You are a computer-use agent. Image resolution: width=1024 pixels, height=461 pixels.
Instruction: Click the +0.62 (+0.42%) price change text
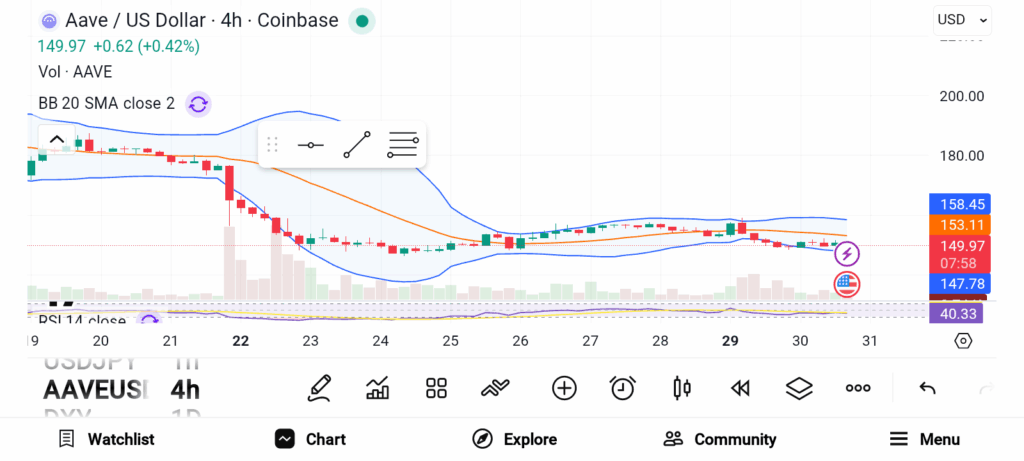pos(146,46)
